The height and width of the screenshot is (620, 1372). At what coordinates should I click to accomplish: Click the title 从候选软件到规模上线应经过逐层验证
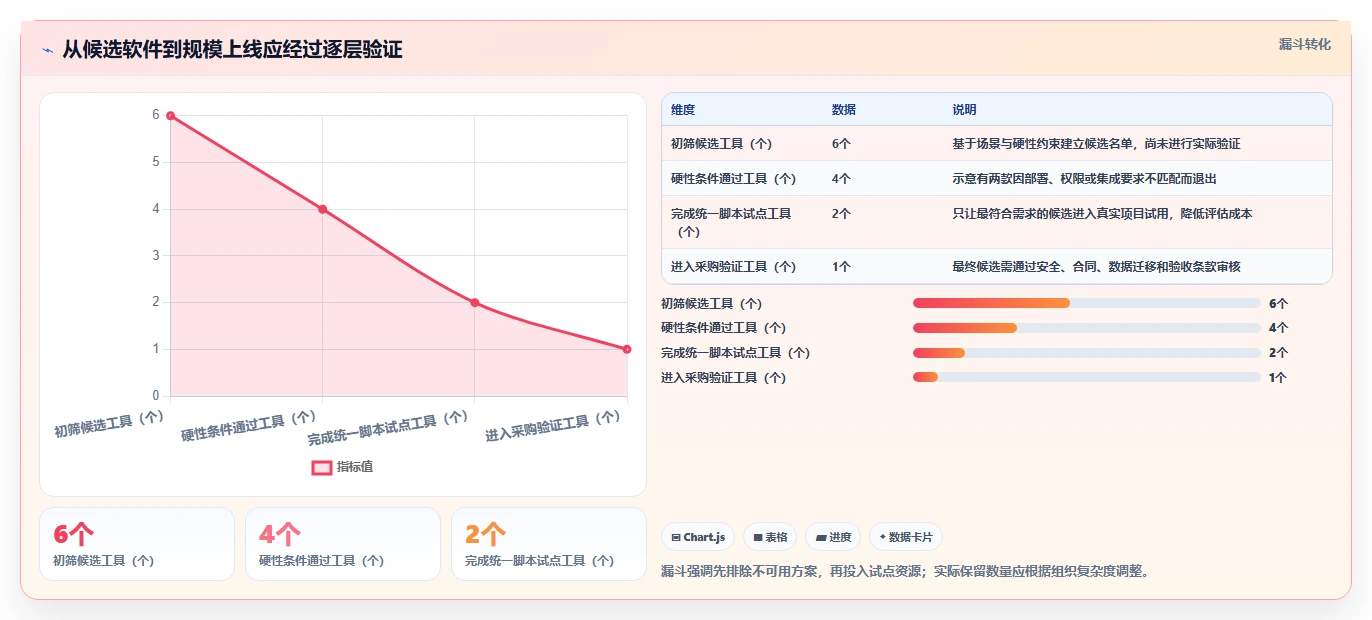click(232, 50)
